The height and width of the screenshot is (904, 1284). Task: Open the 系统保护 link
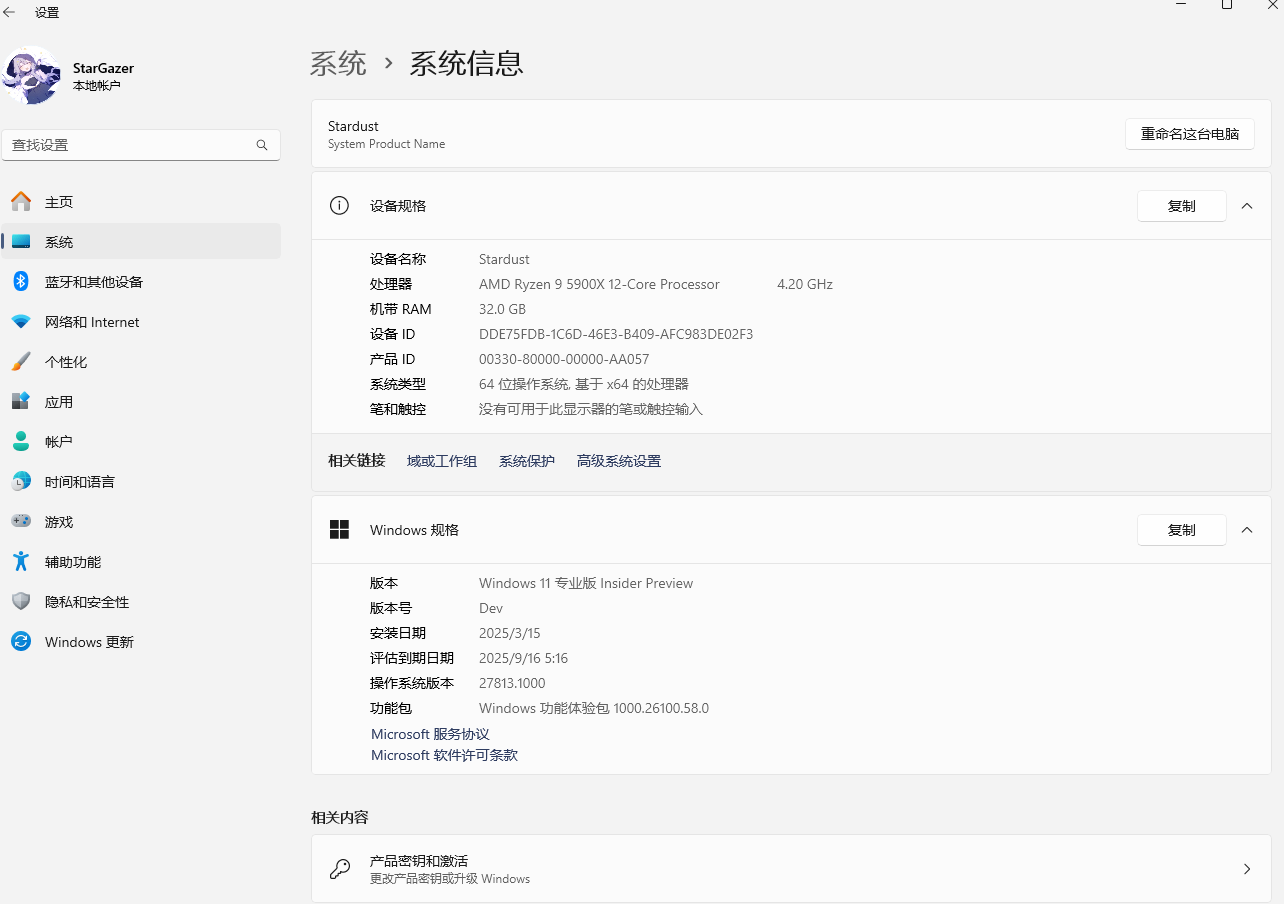coord(527,461)
